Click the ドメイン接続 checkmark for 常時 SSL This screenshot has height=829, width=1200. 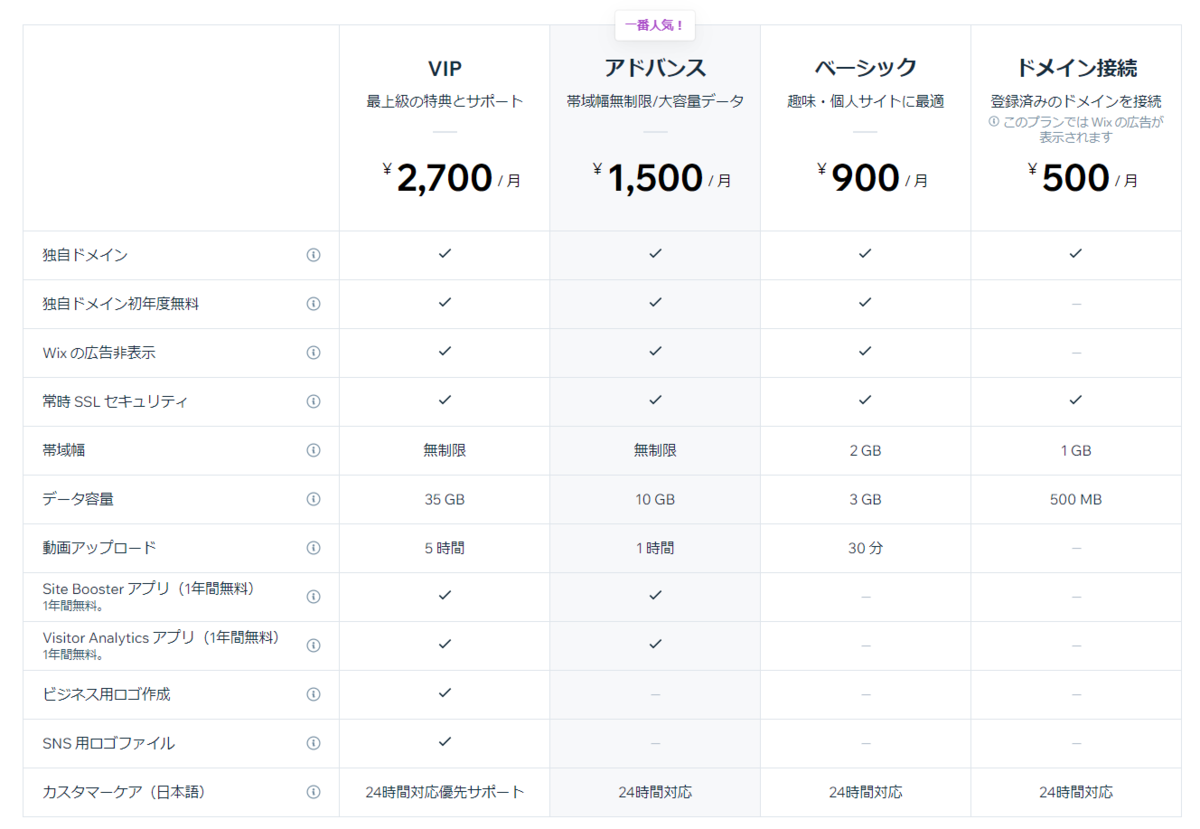click(1076, 401)
